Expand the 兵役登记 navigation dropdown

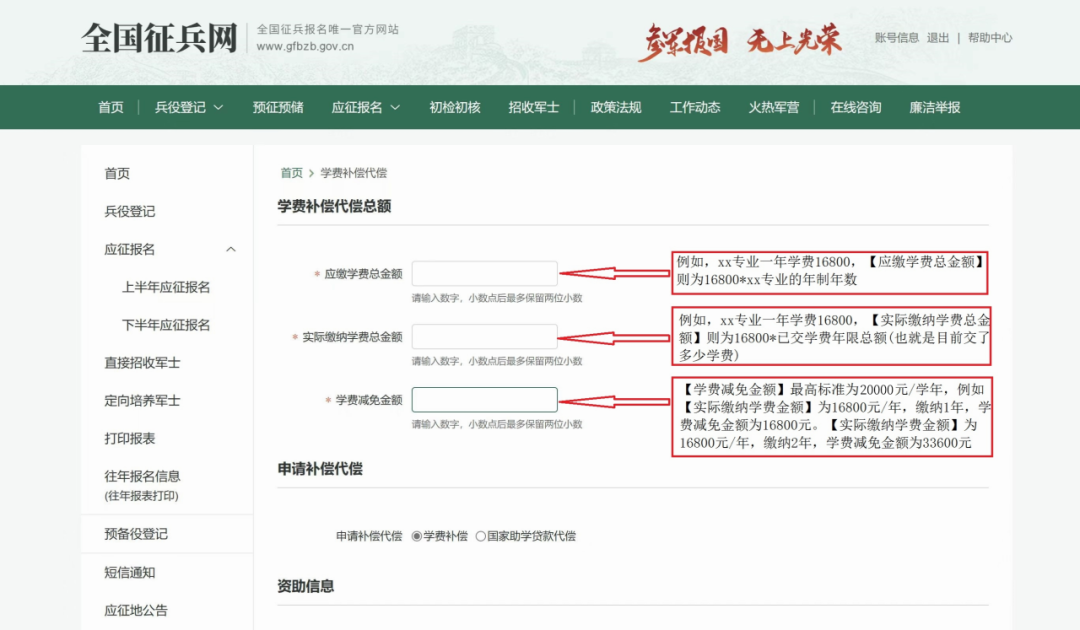click(x=188, y=107)
